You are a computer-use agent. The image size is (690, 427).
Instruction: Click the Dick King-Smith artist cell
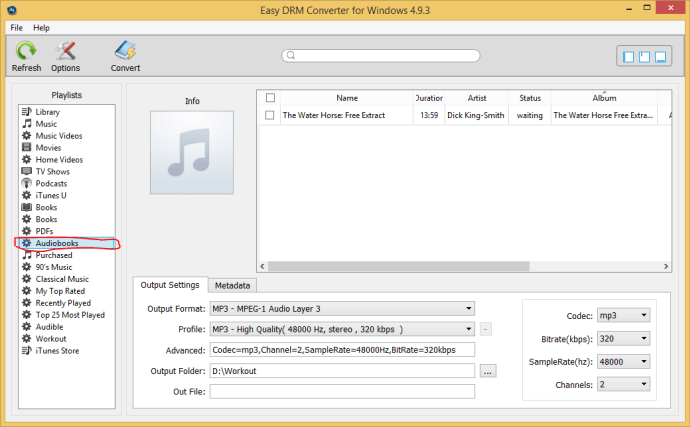[x=476, y=115]
